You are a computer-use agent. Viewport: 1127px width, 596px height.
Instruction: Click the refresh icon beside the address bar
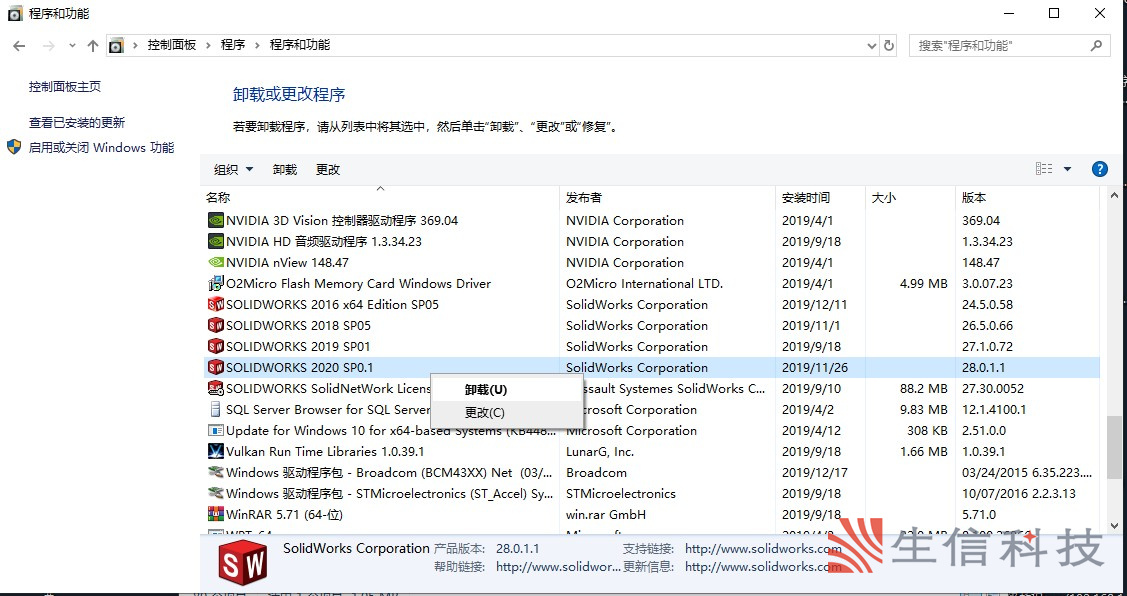889,45
